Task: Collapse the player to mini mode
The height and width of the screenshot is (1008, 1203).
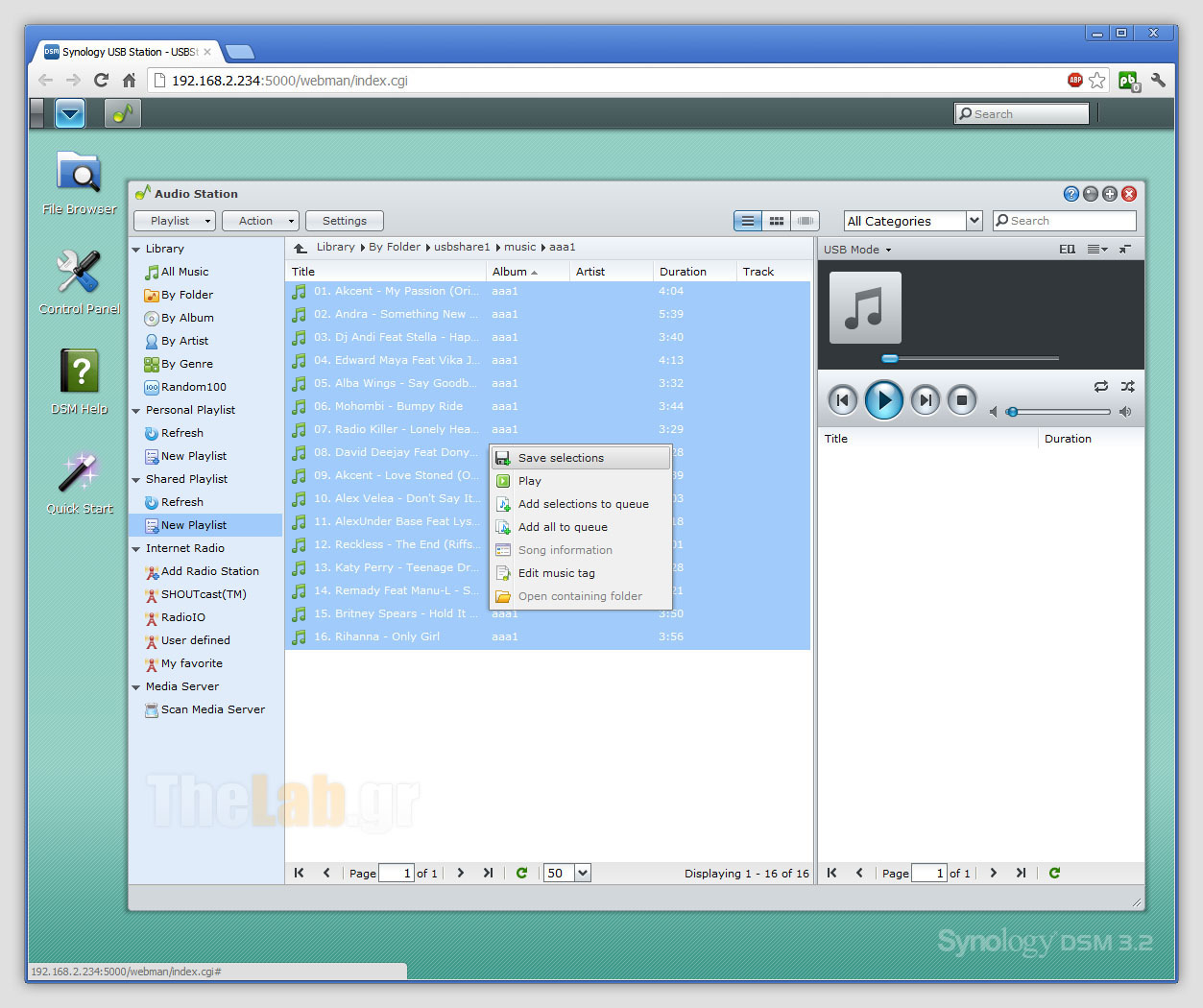Action: pyautogui.click(x=1125, y=250)
